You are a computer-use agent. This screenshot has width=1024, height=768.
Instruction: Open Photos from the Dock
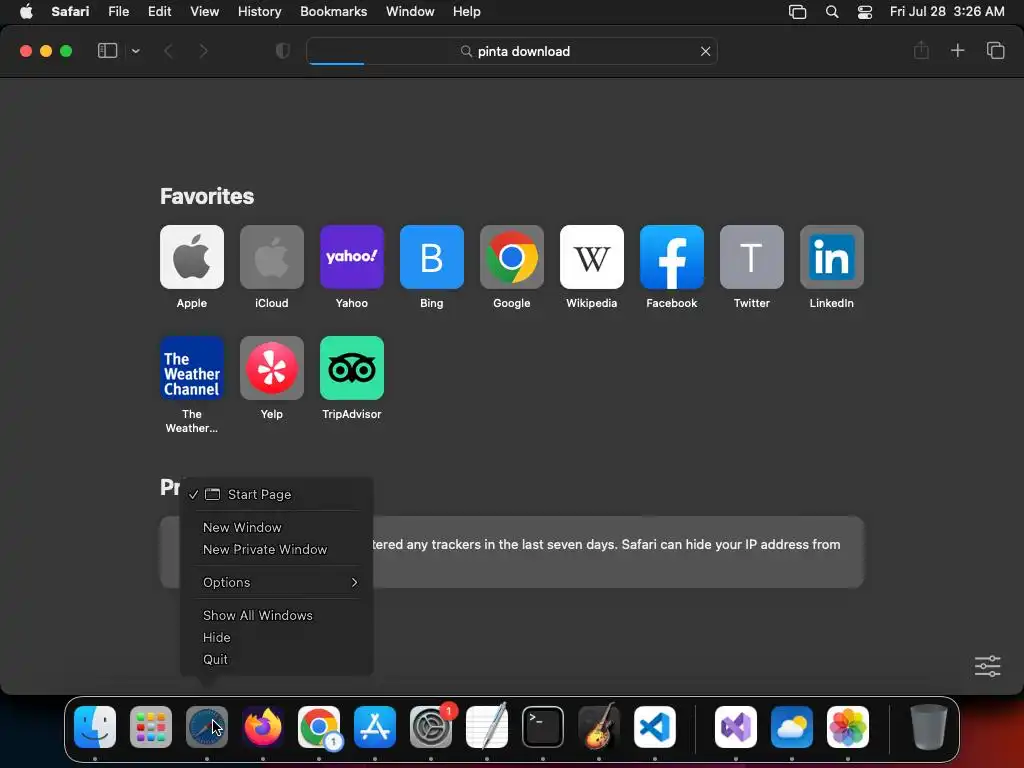848,727
